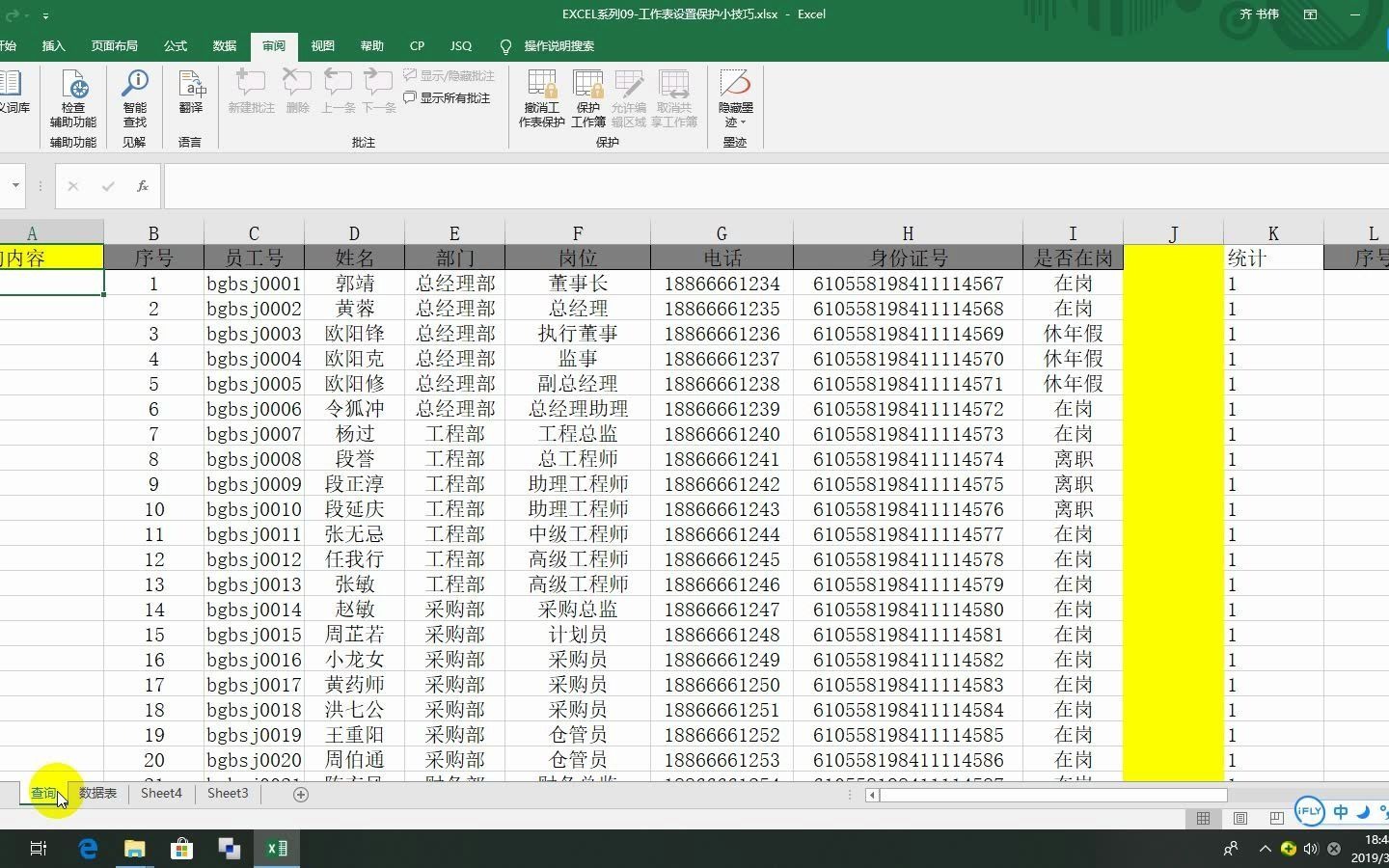Click 撤消工作表保护 in the ribbon
This screenshot has width=1389, height=868.
(540, 96)
